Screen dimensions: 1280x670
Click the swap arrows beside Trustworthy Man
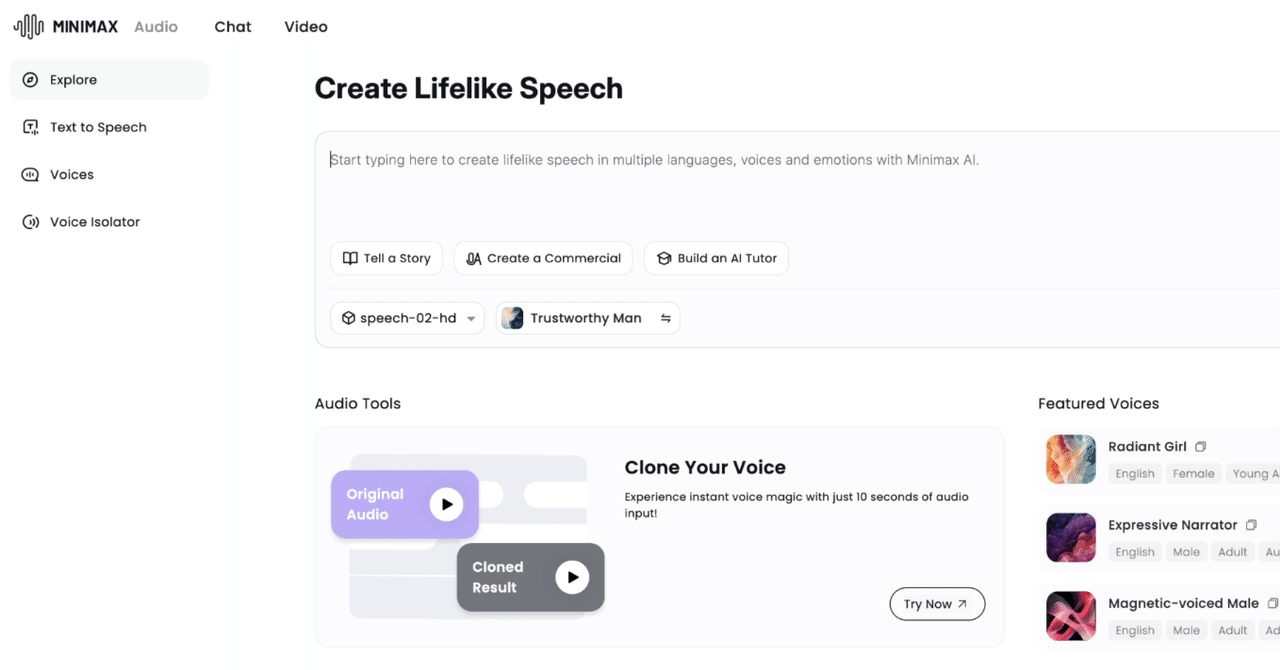coord(665,318)
